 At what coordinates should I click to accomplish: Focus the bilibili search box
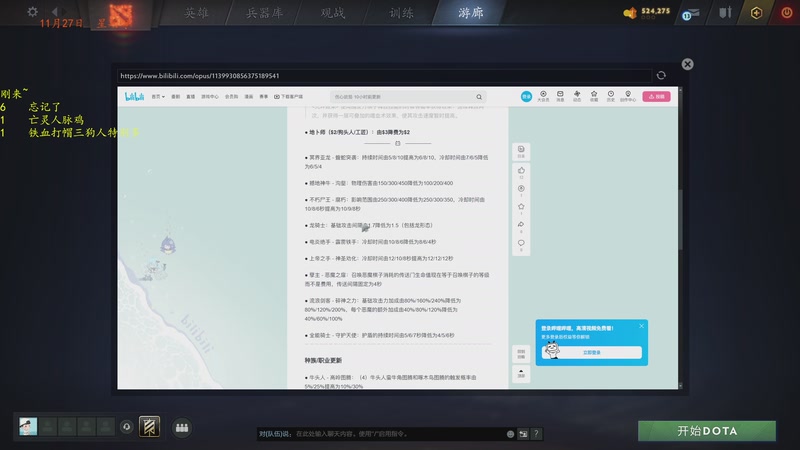tap(403, 96)
